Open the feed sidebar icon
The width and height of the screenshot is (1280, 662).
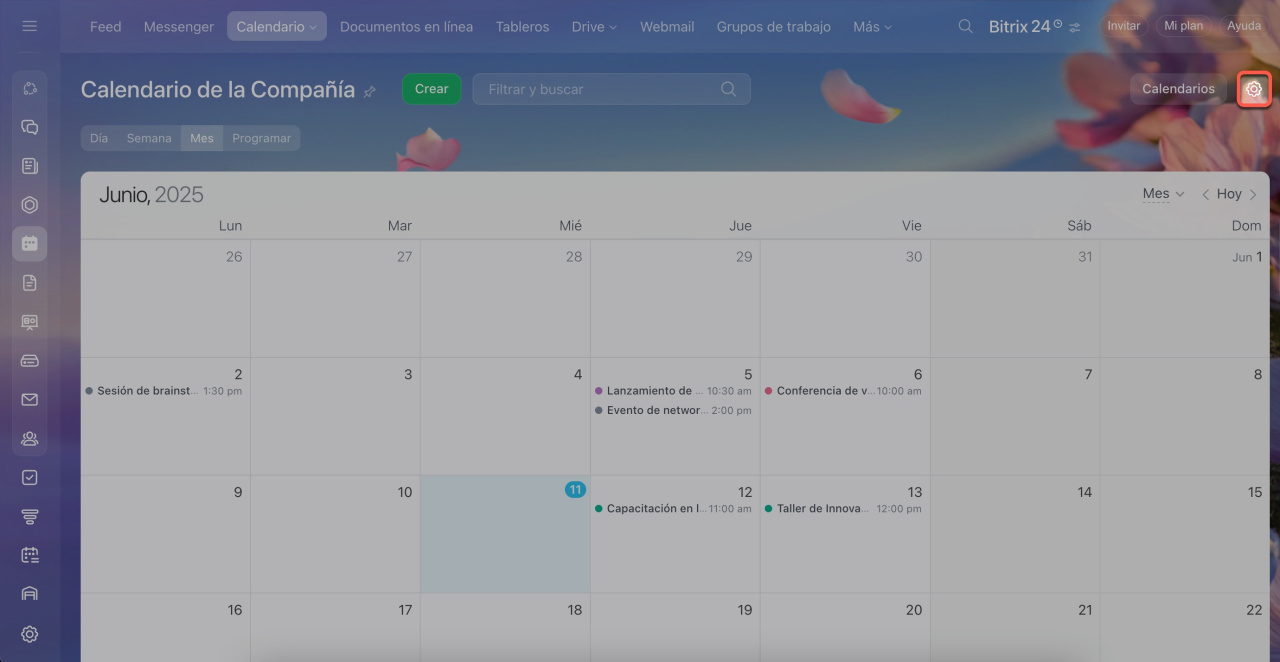[x=29, y=166]
